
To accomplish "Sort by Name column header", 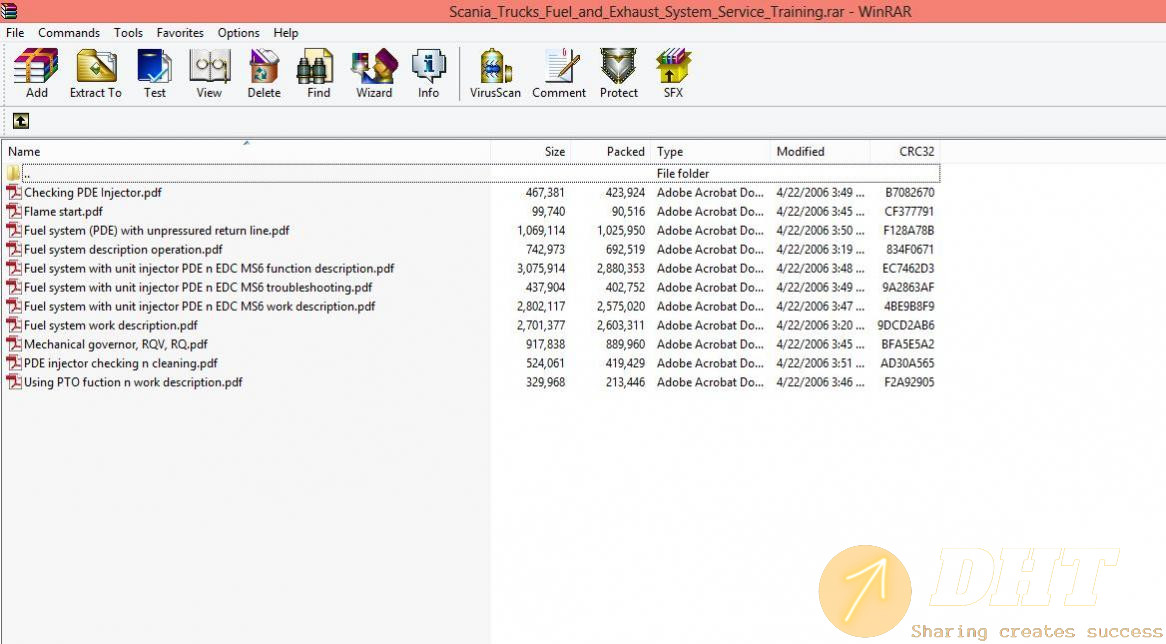I will click(245, 152).
